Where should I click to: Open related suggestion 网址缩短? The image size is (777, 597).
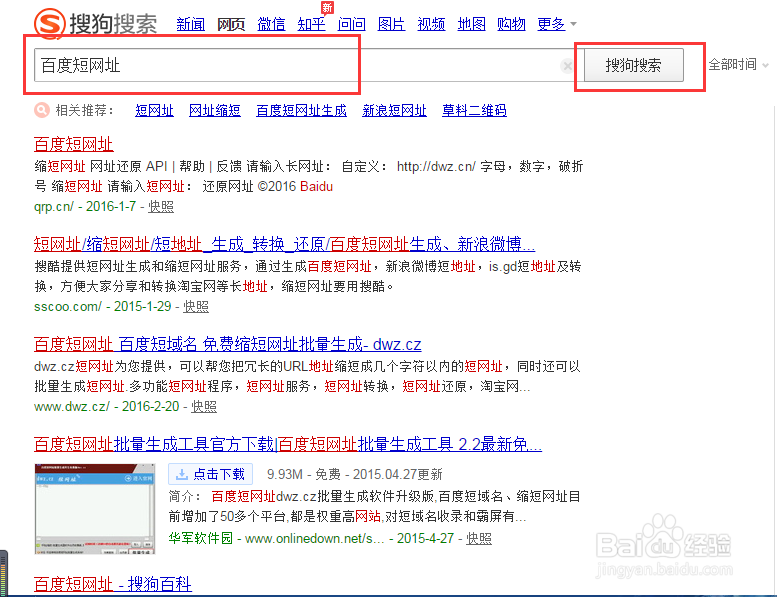coord(215,110)
